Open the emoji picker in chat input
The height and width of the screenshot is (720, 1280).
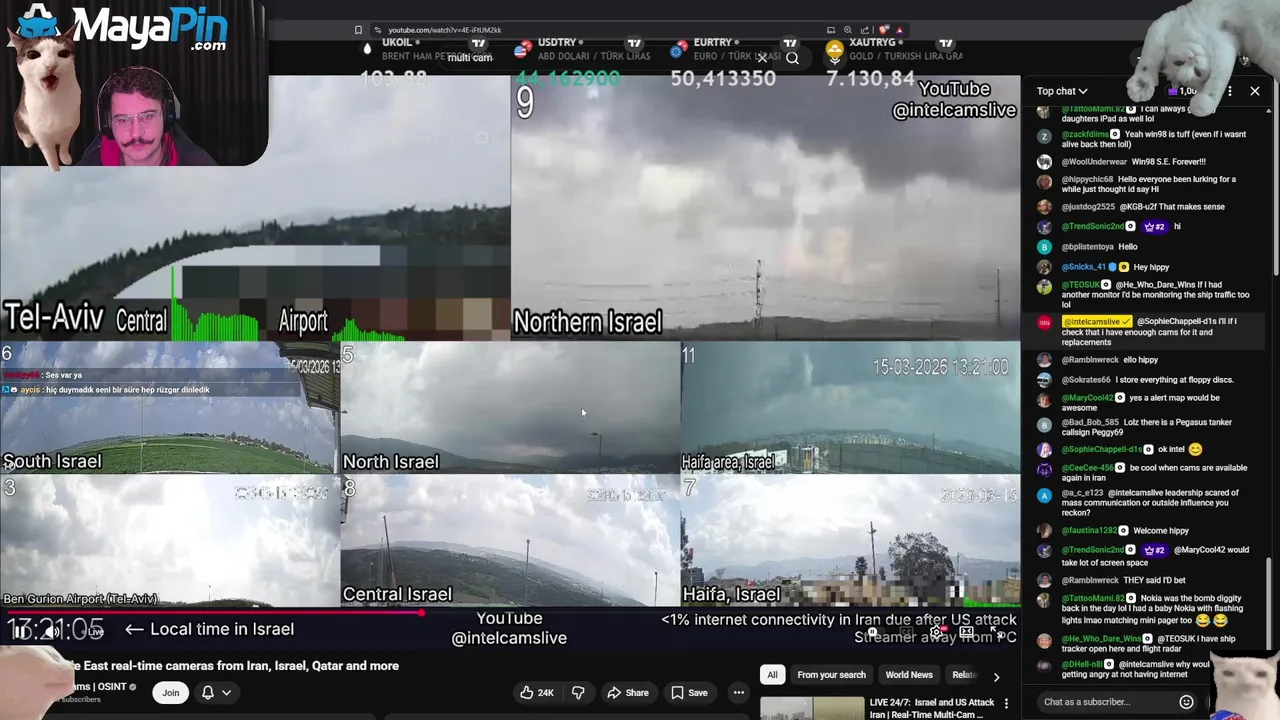coord(1186,702)
